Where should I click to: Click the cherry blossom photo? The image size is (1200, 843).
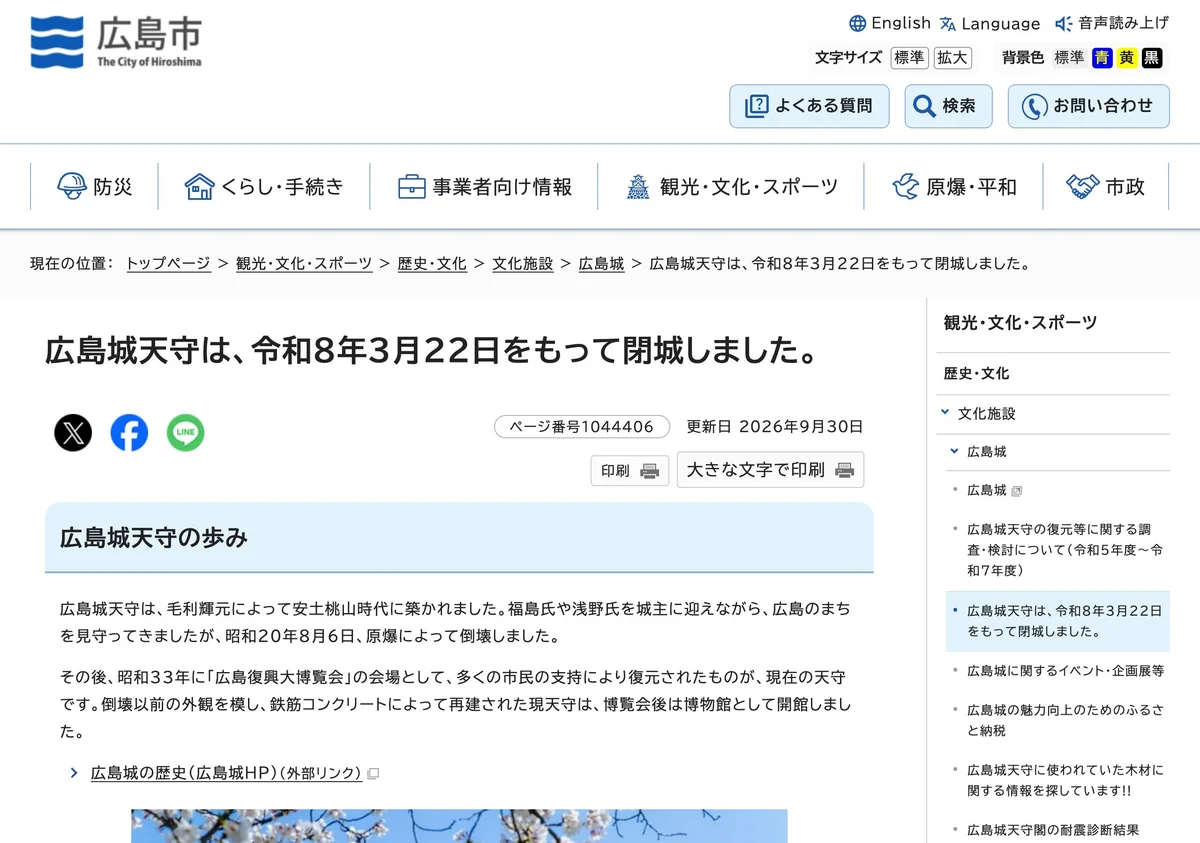(459, 826)
